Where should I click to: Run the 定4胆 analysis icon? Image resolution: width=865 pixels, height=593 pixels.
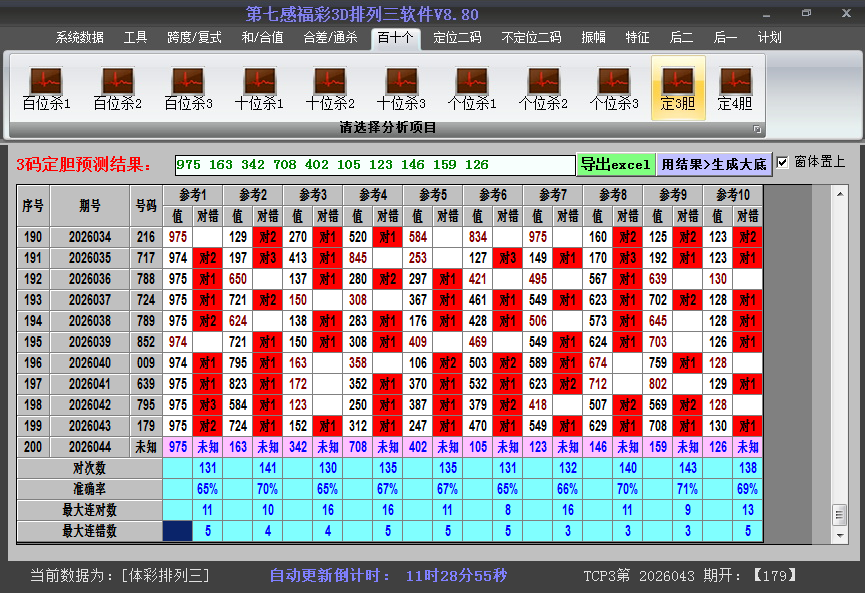point(735,88)
